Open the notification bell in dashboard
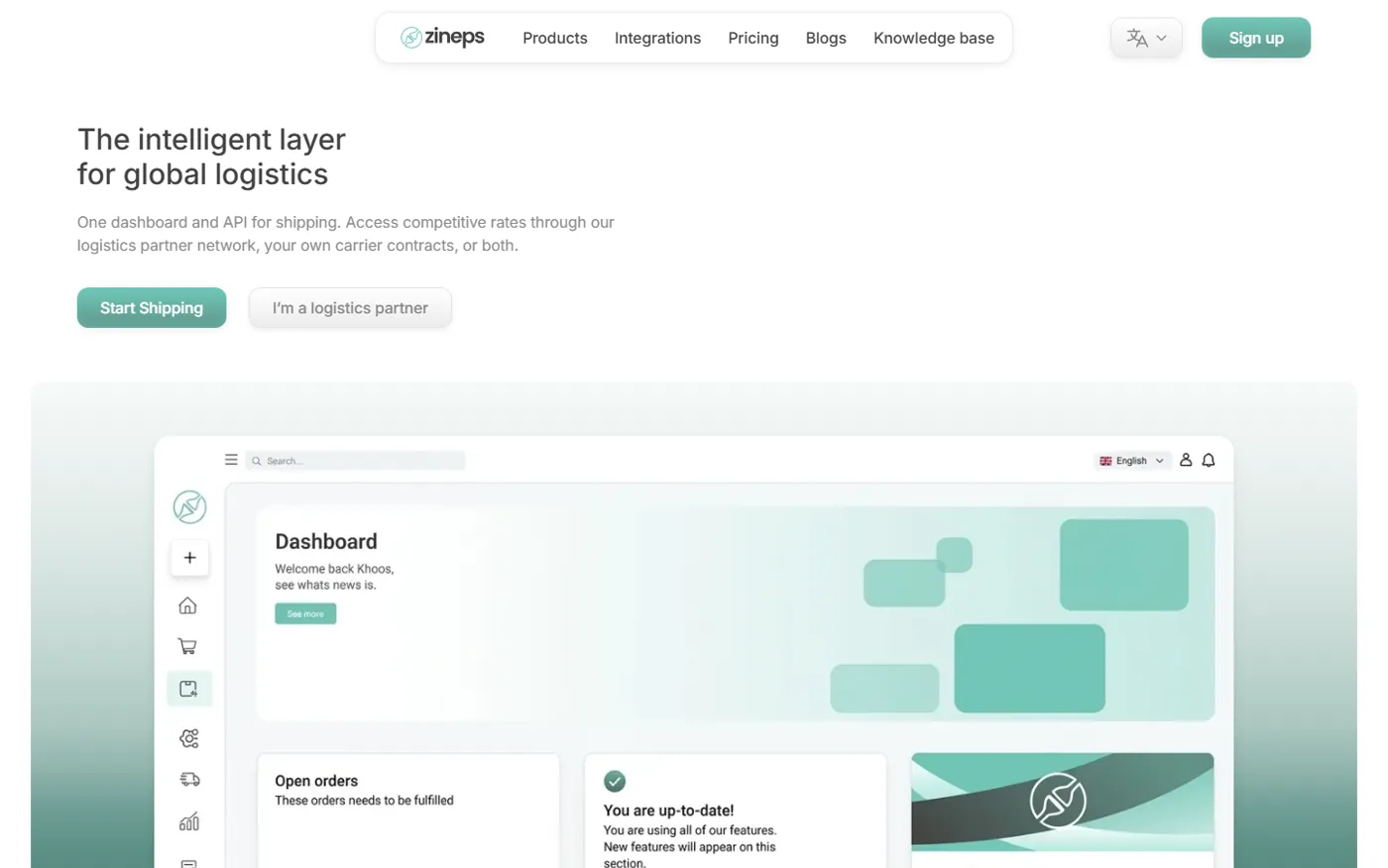The width and height of the screenshot is (1388, 868). [1209, 460]
